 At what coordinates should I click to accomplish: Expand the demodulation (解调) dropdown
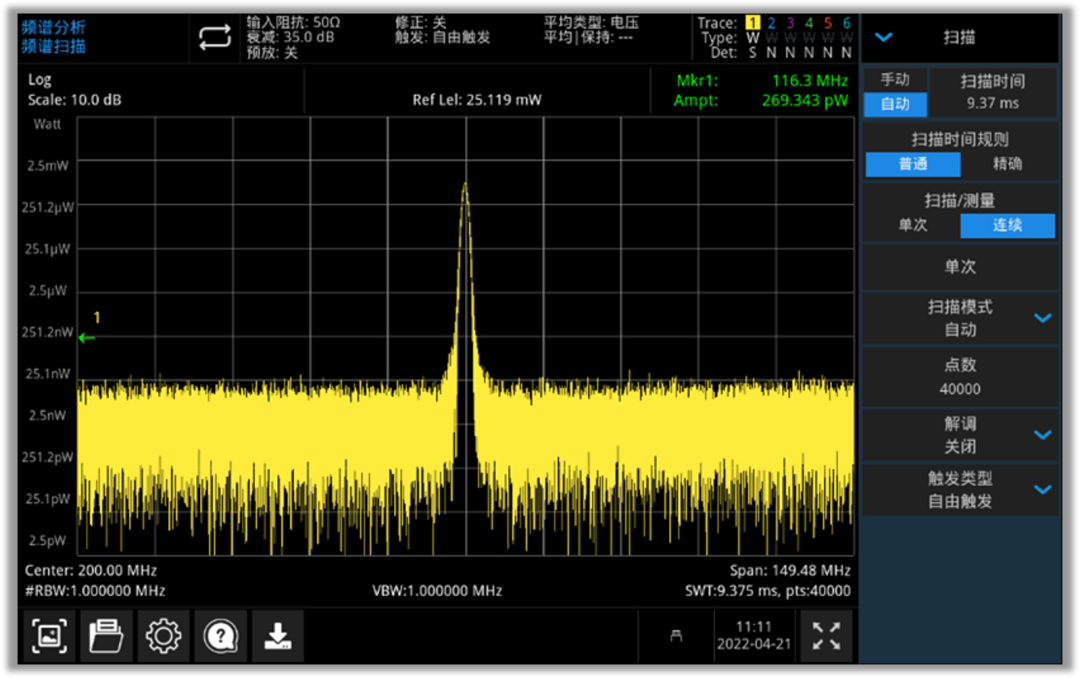coord(1042,435)
